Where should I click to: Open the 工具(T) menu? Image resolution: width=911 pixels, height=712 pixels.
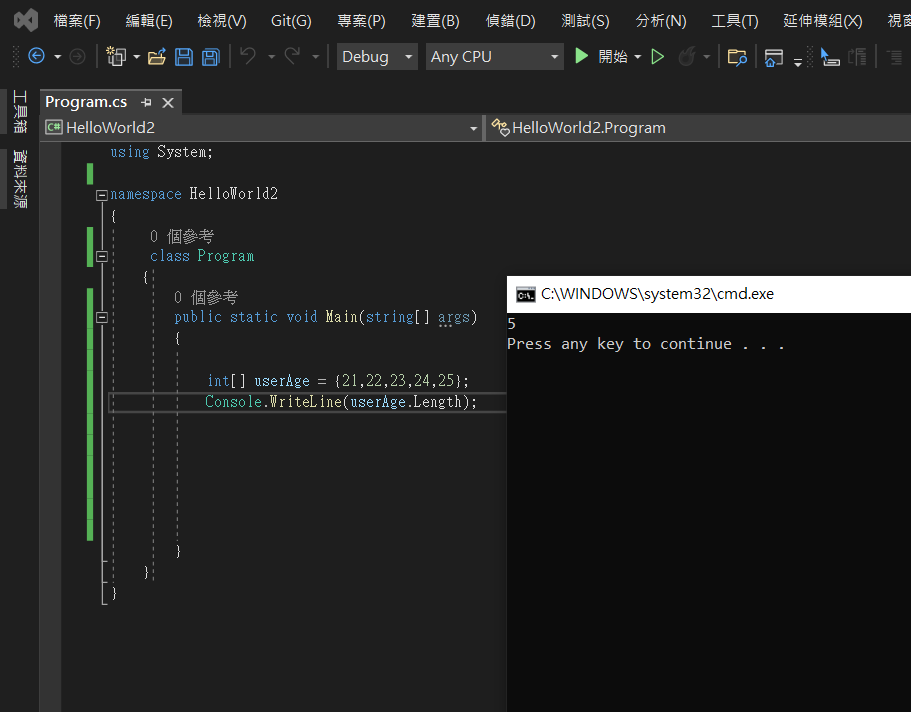[735, 21]
